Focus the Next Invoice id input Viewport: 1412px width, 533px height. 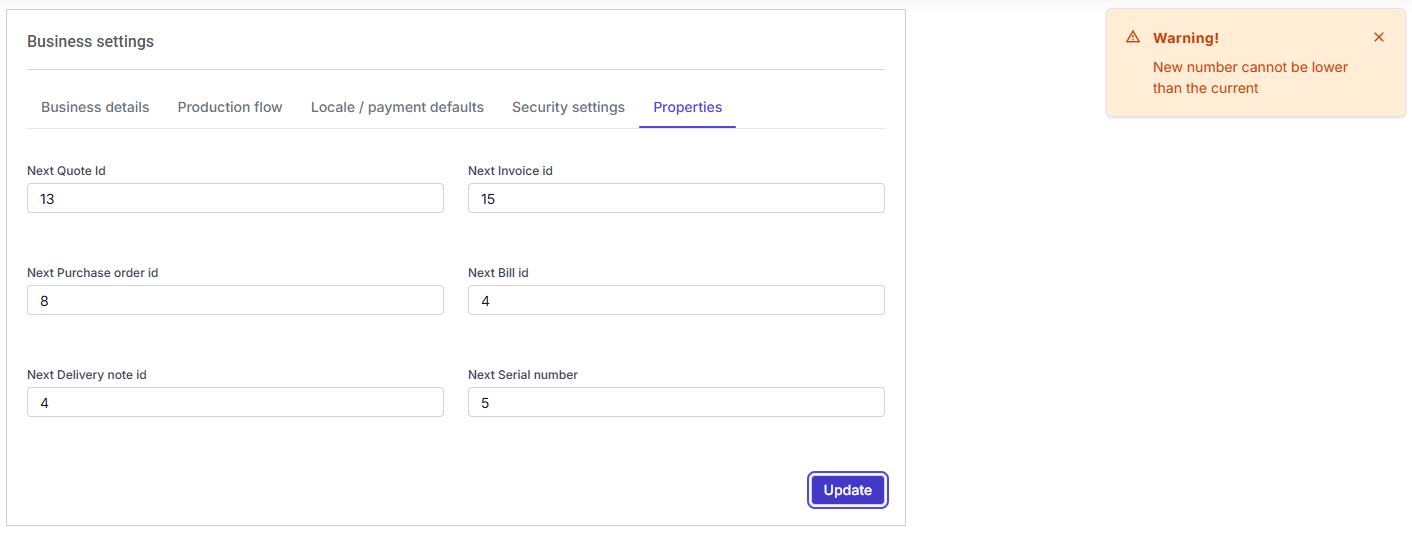[676, 198]
